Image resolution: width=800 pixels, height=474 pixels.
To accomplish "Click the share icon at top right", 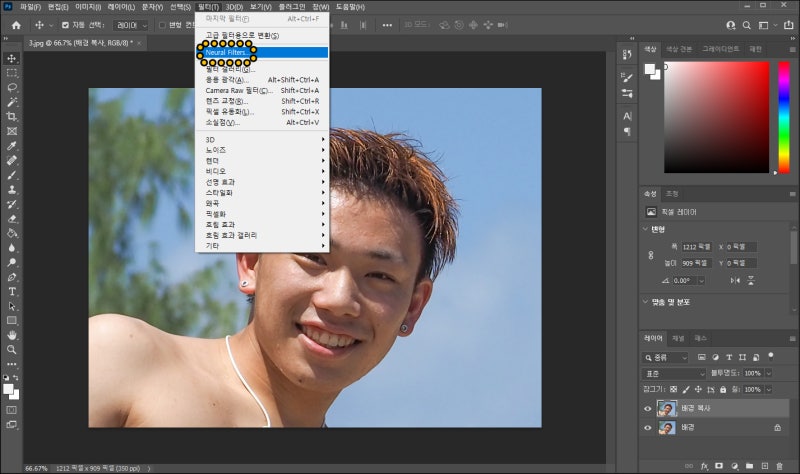I will [788, 25].
